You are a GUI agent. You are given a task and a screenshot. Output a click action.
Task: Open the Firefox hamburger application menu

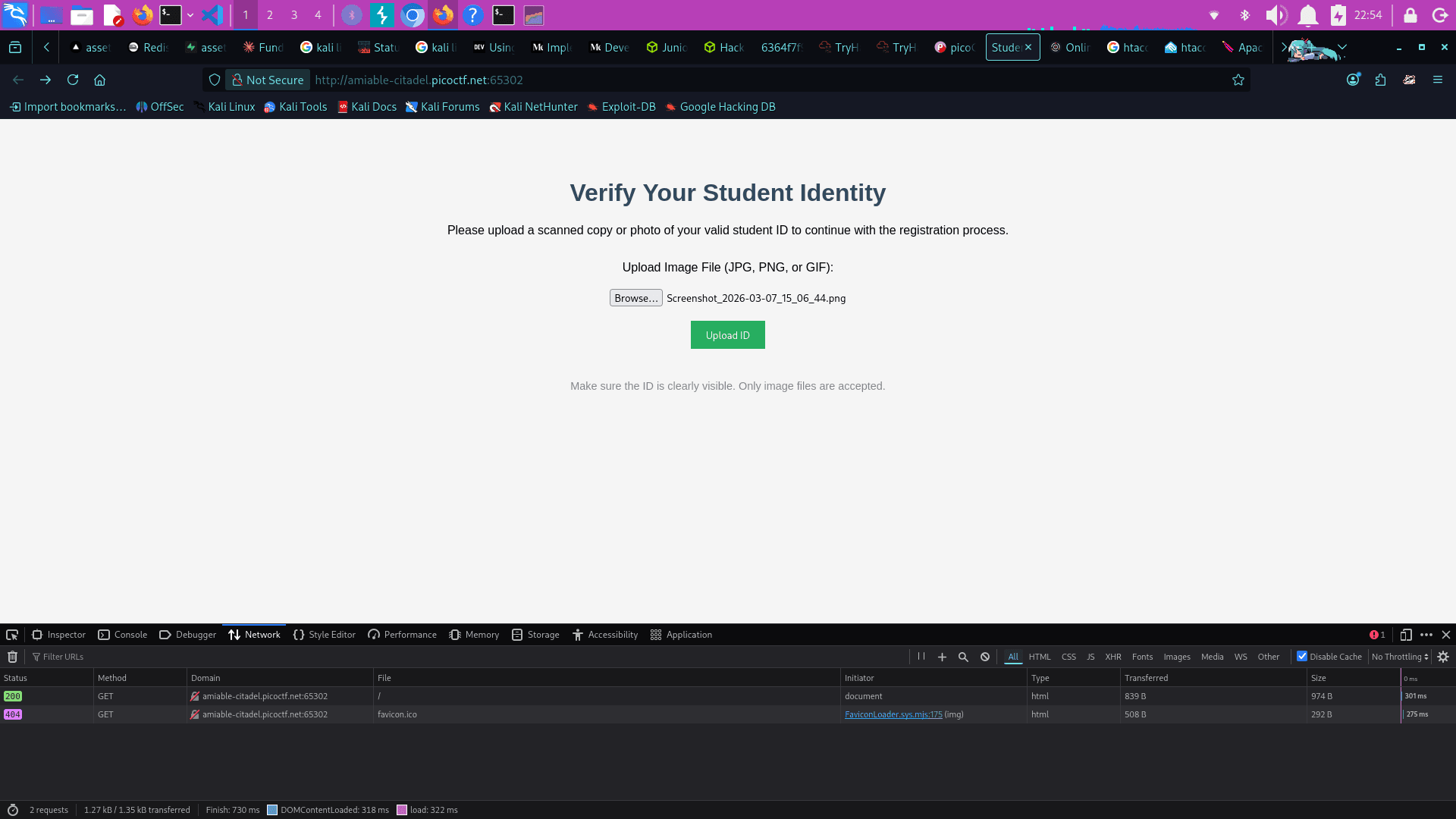(x=1438, y=80)
